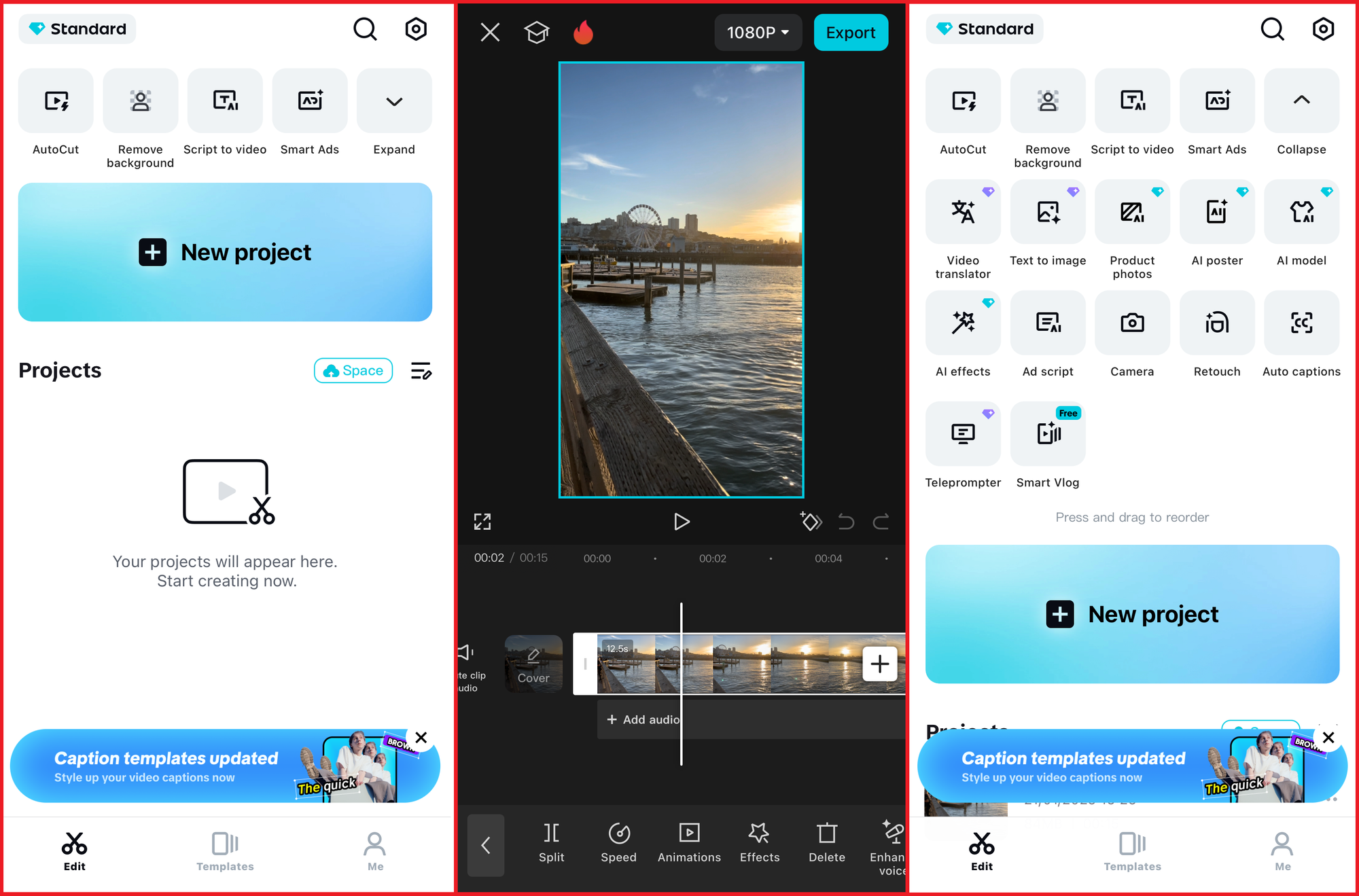
Task: Select the AutoCut tool
Action: (55, 101)
